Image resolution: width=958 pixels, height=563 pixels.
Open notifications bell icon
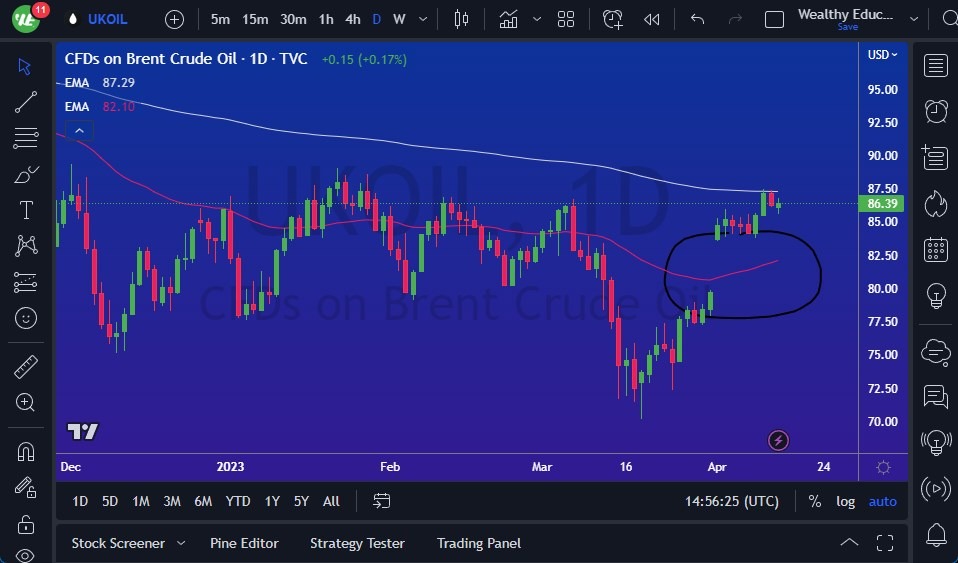935,534
